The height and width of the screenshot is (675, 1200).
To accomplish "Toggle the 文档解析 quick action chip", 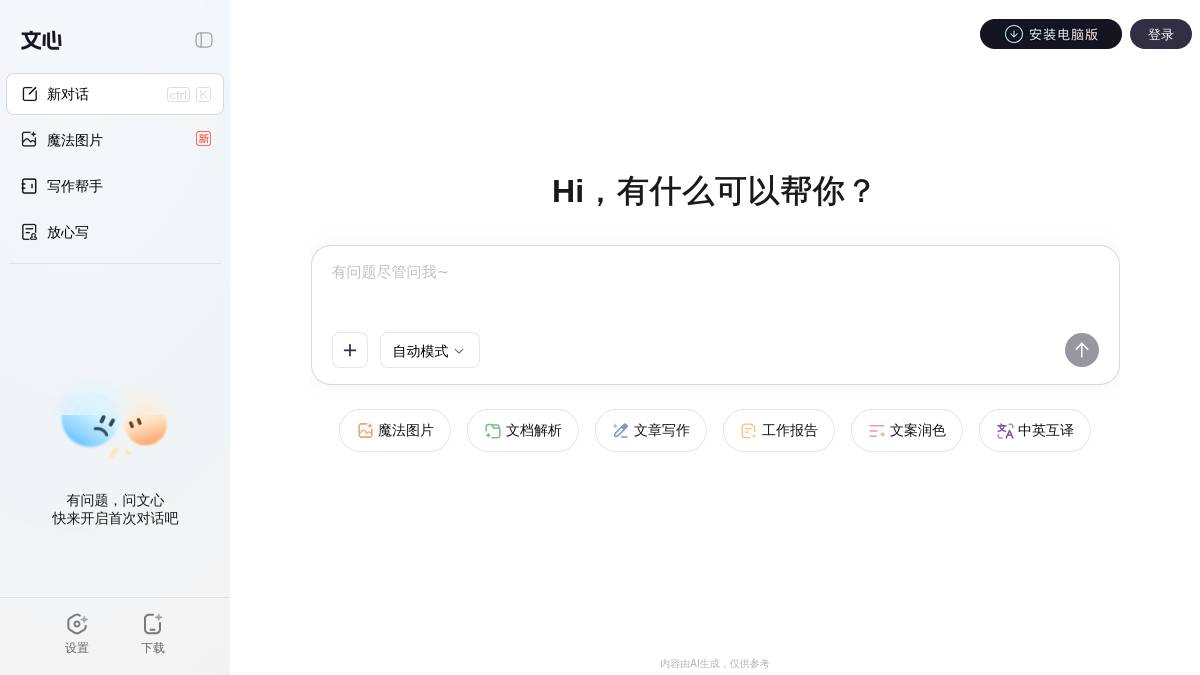I will pyautogui.click(x=523, y=430).
